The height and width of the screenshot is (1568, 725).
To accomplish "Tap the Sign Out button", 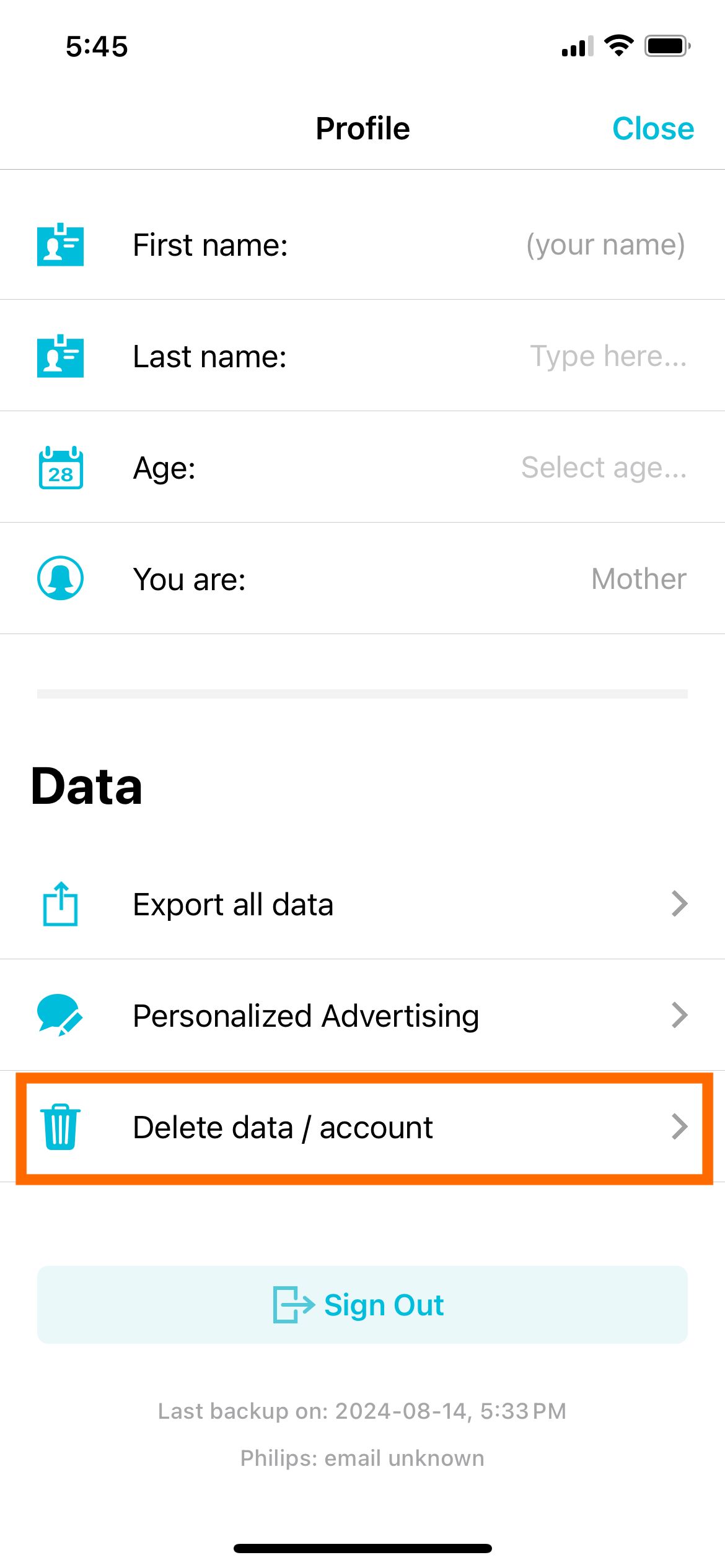I will 362,1305.
